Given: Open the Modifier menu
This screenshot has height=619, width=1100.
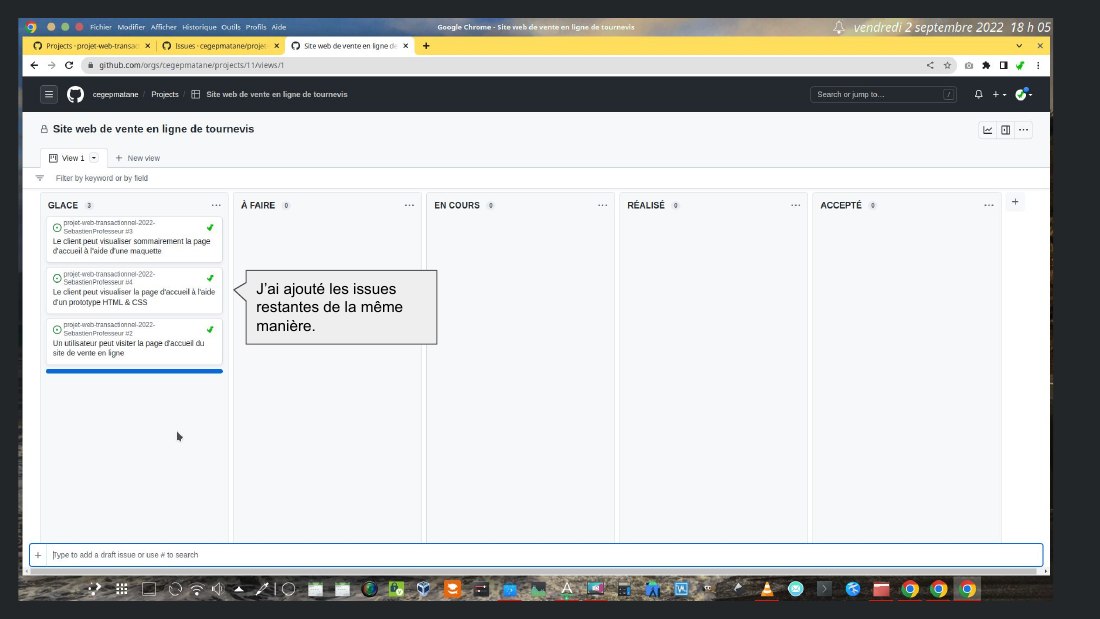Looking at the screenshot, I should coord(131,27).
